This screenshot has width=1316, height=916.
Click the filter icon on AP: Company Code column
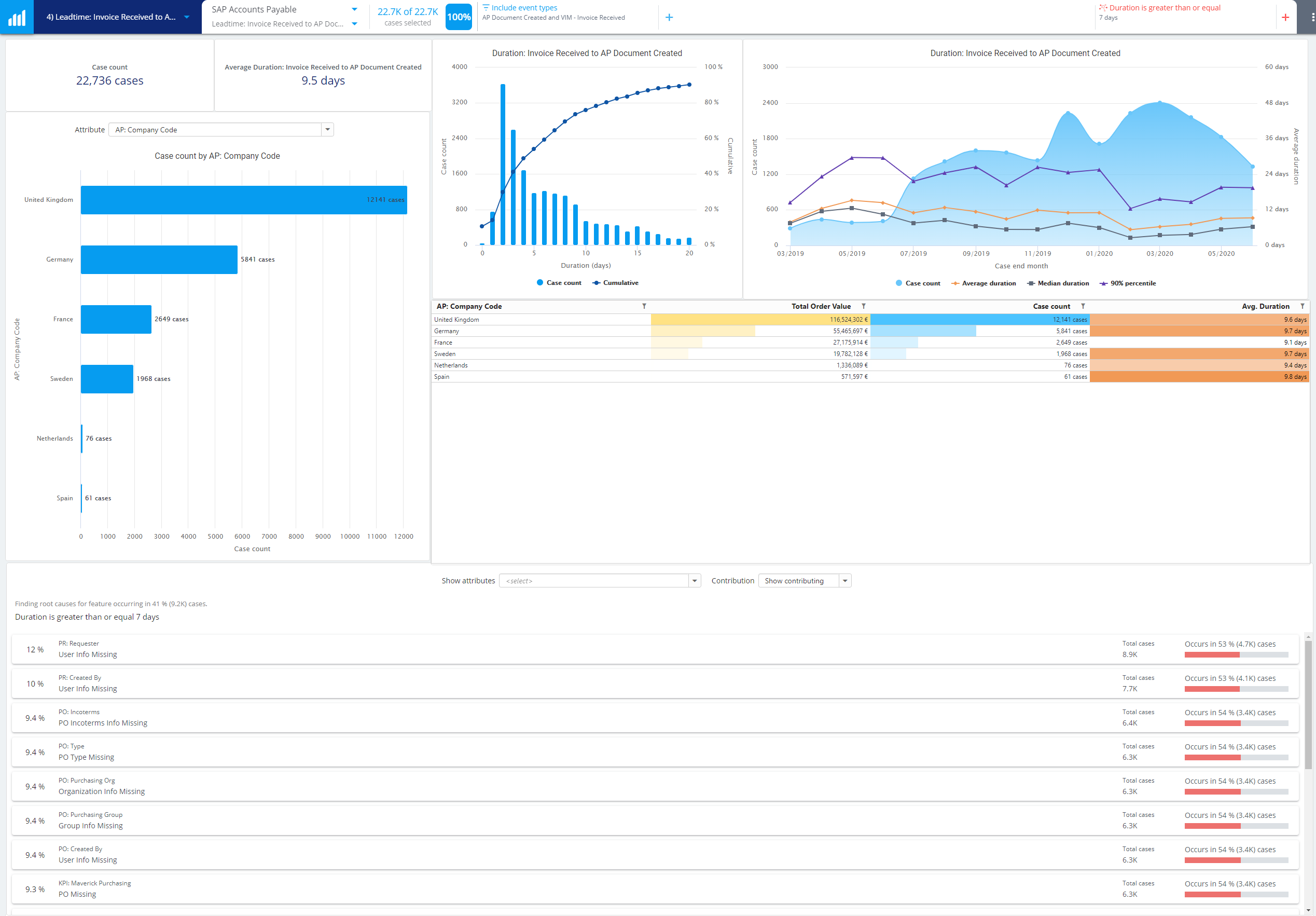pos(645,306)
